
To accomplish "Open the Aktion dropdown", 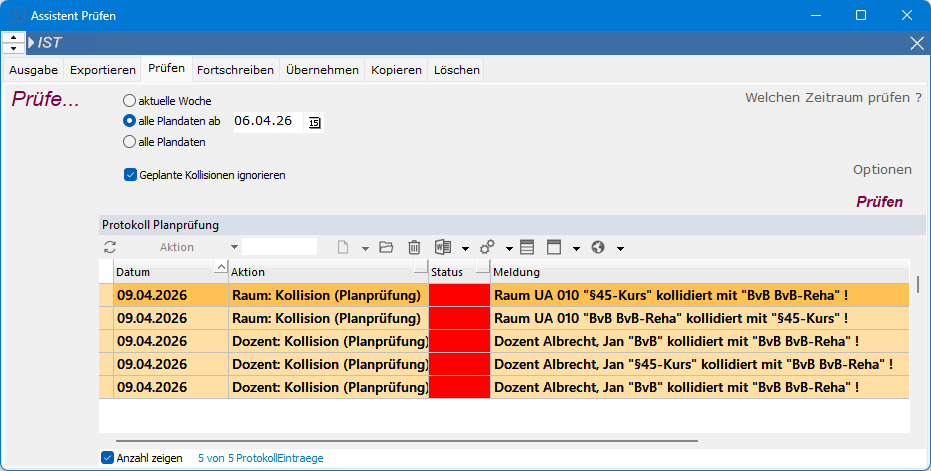I will click(x=234, y=247).
